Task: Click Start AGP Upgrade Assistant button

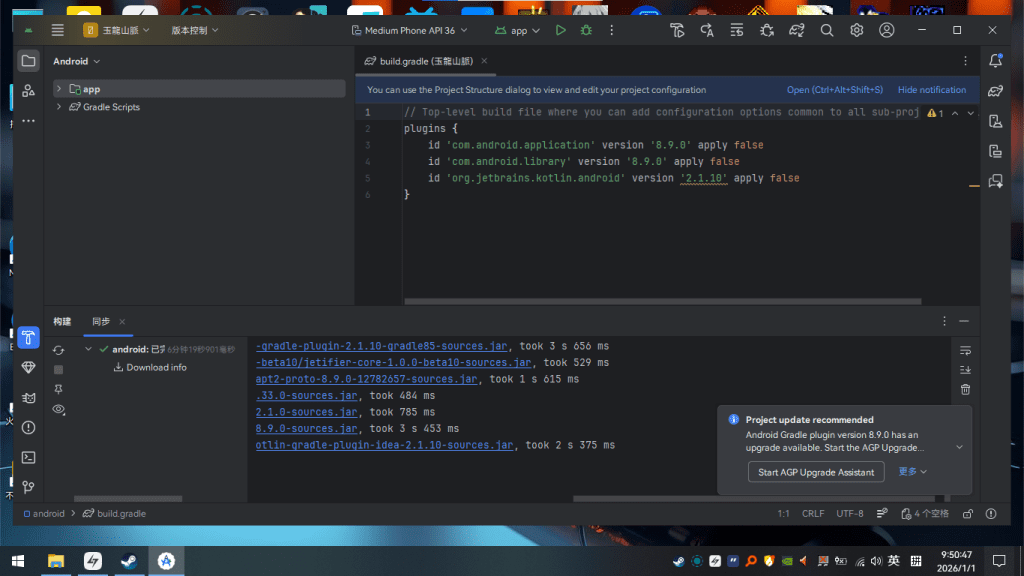Action: pos(816,472)
